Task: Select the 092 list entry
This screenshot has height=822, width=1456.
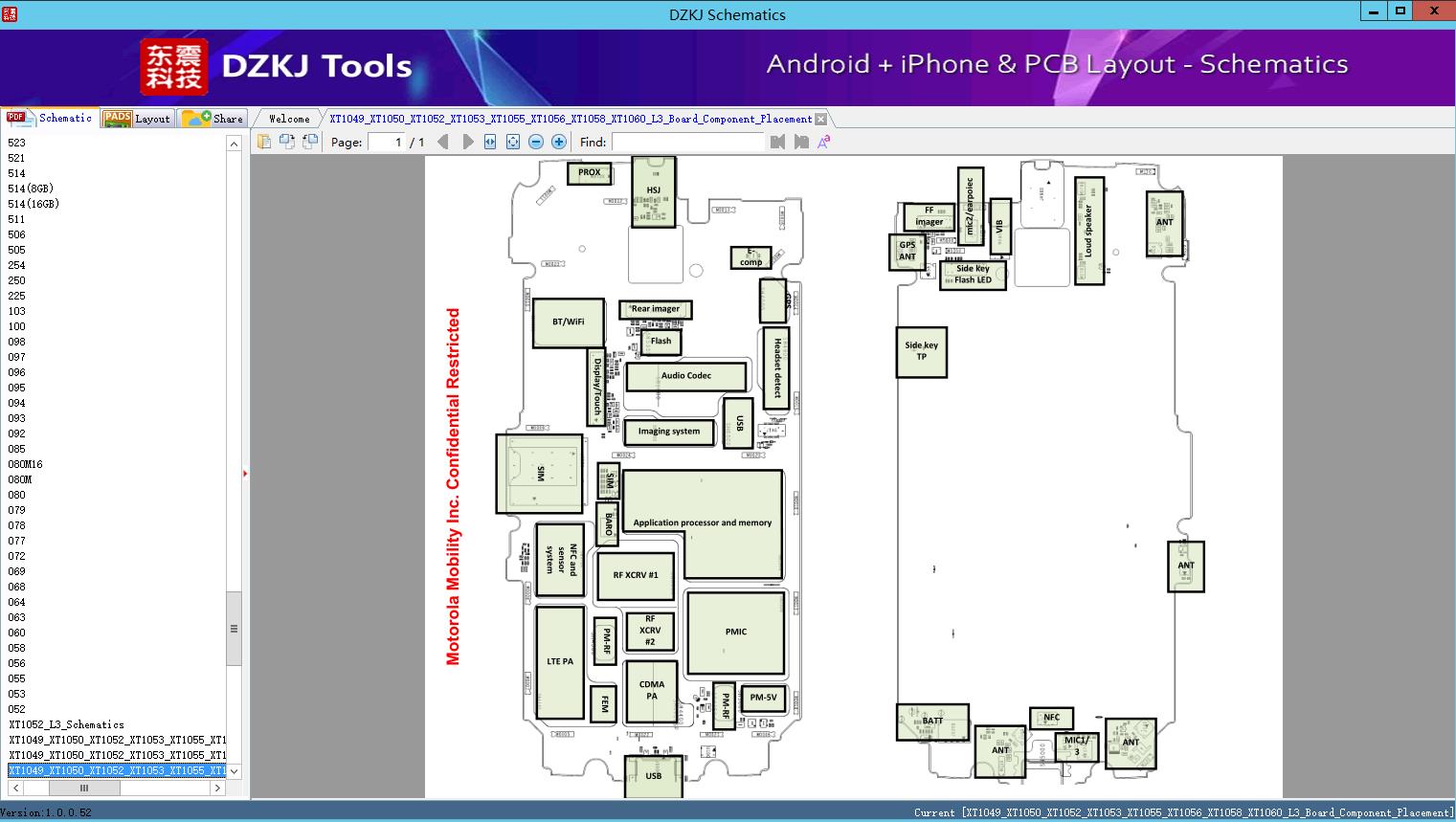Action: pos(16,433)
